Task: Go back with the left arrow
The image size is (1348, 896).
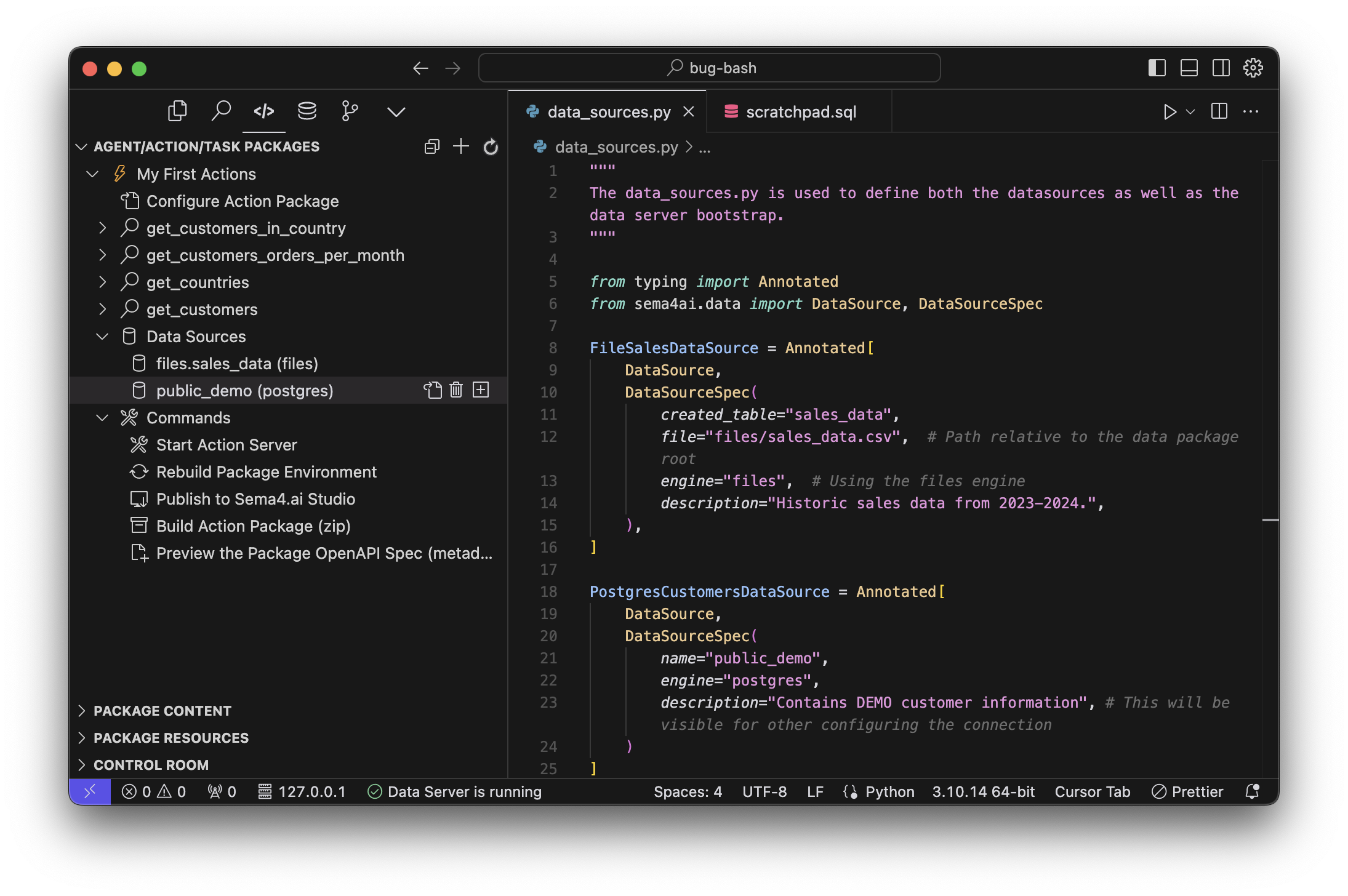Action: [420, 68]
